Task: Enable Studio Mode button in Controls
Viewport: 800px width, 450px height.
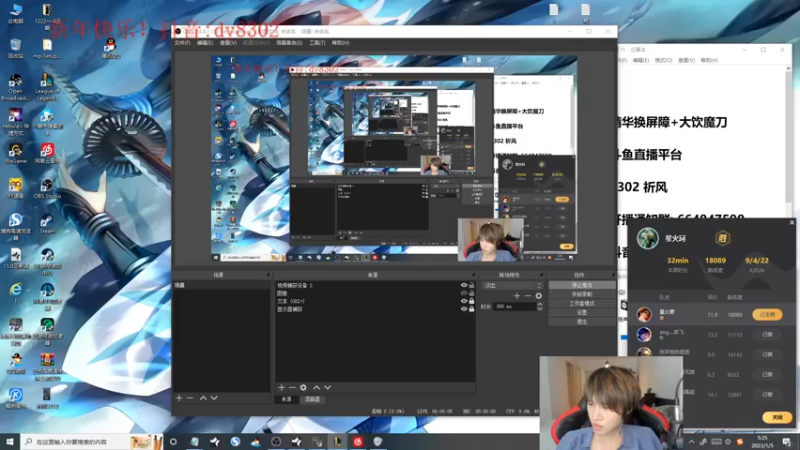Action: coord(582,304)
